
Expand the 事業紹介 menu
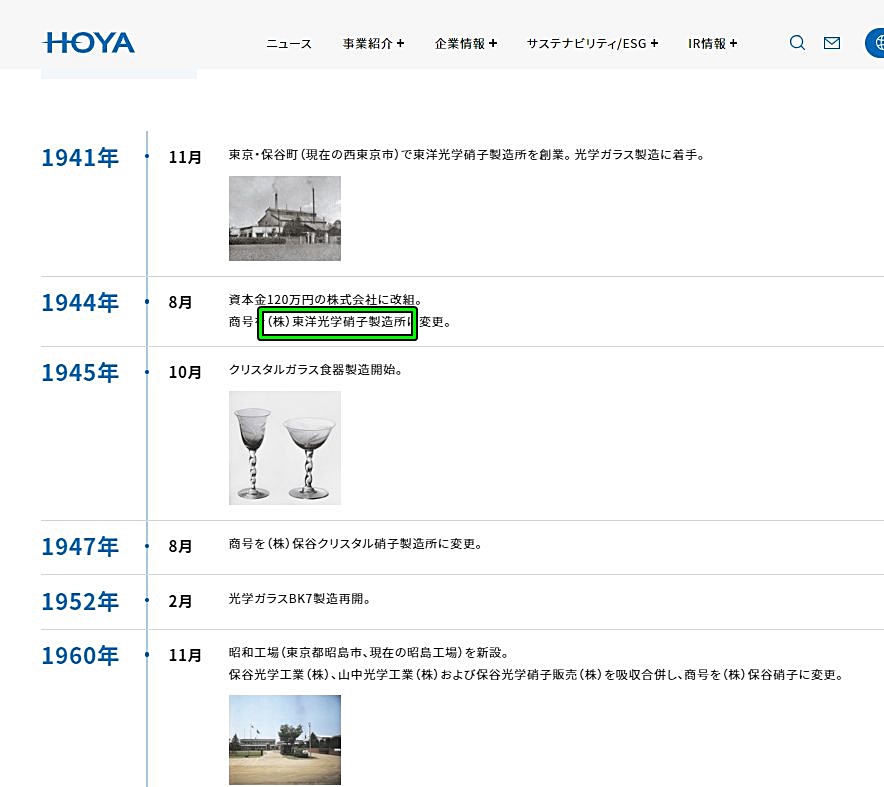(x=373, y=44)
